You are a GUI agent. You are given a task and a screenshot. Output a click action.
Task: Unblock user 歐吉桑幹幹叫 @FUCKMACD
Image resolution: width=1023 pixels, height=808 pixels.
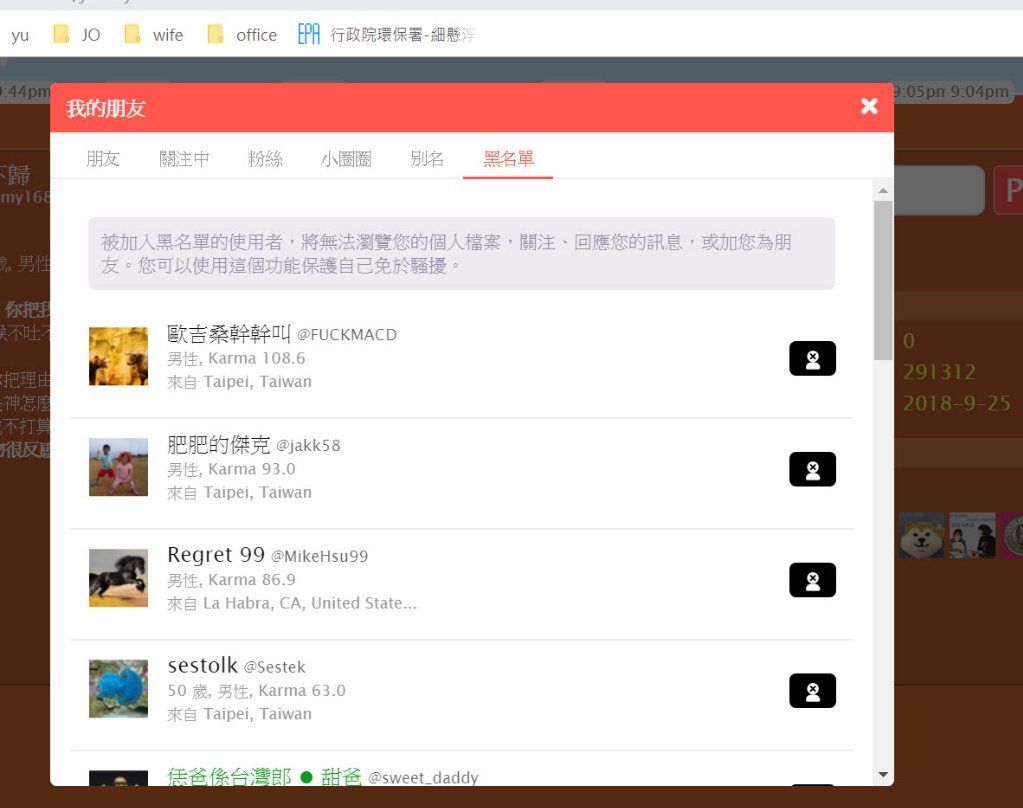click(812, 358)
